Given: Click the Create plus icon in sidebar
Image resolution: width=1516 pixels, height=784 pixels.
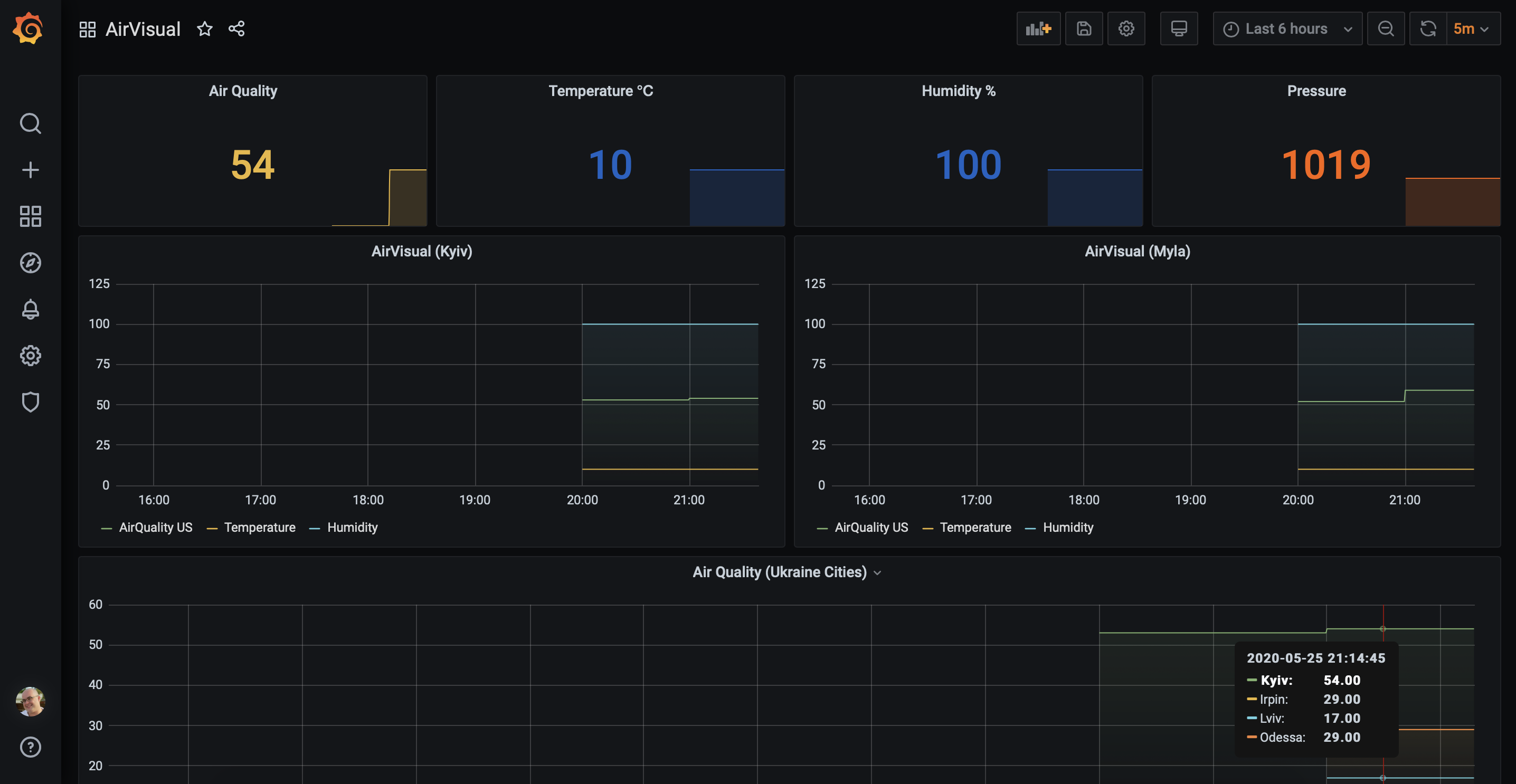Looking at the screenshot, I should point(30,170).
